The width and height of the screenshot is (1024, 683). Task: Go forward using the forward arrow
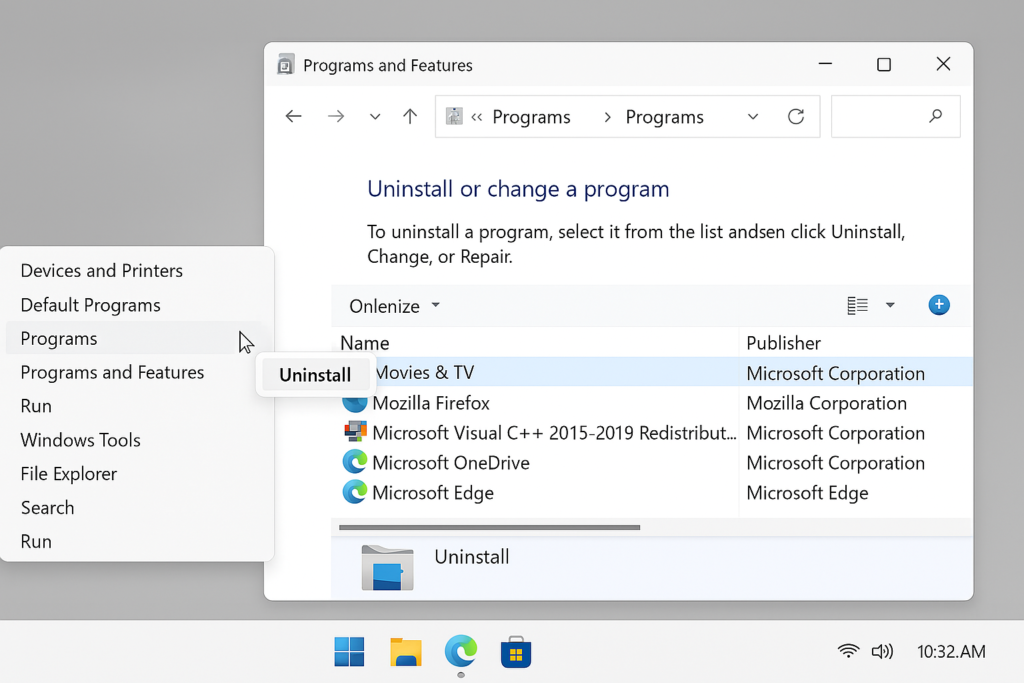[x=336, y=117]
